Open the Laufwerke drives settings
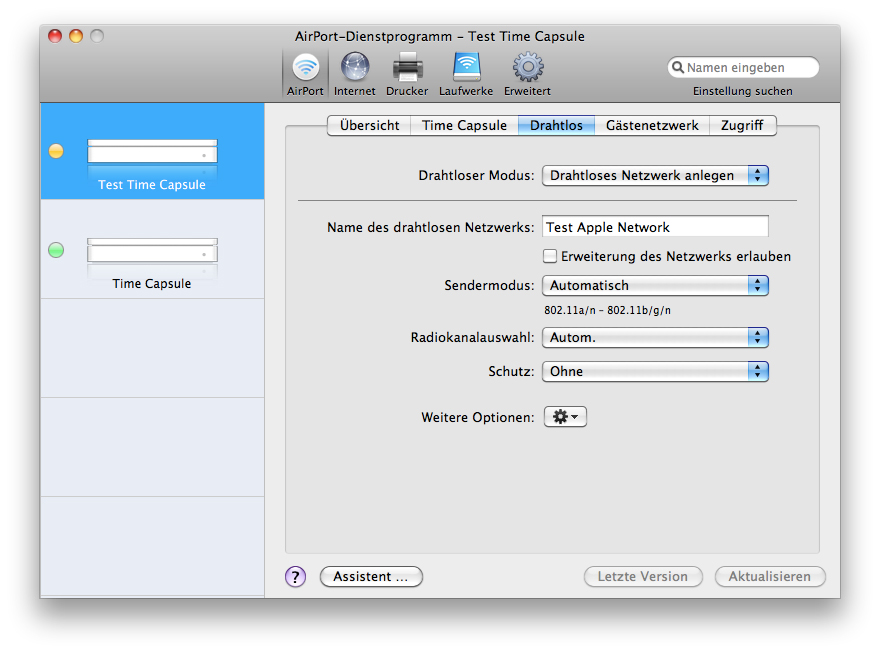Viewport: 880px width, 653px height. point(466,74)
